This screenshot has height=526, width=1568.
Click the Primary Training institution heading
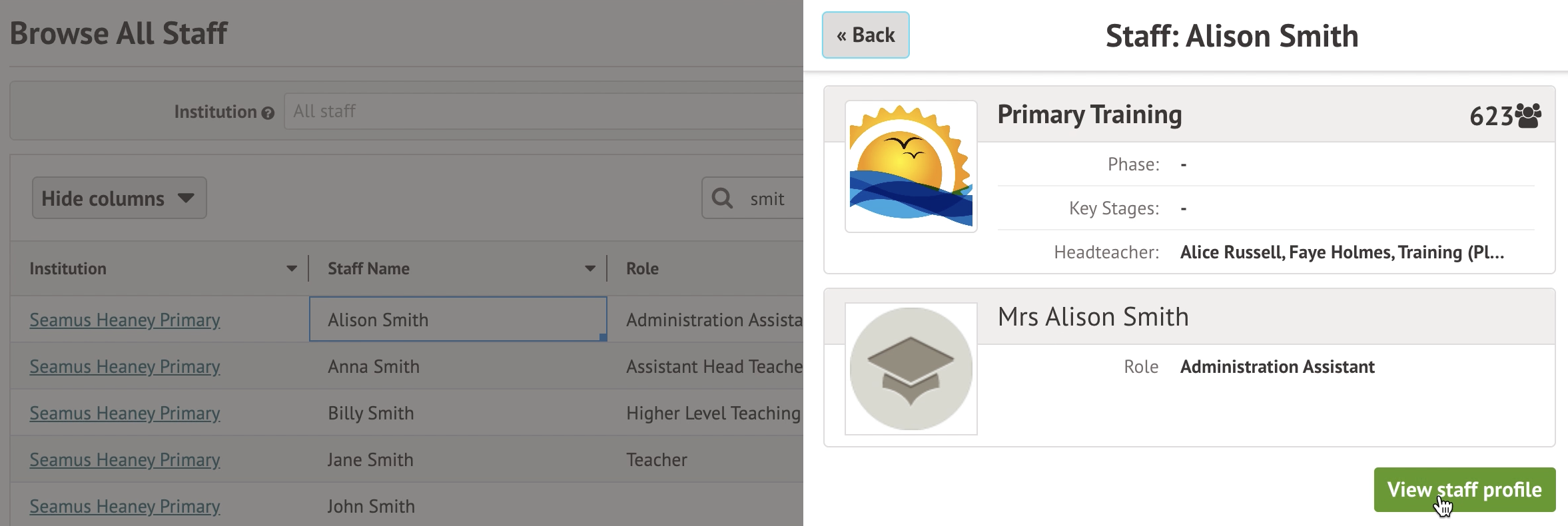coord(1089,115)
